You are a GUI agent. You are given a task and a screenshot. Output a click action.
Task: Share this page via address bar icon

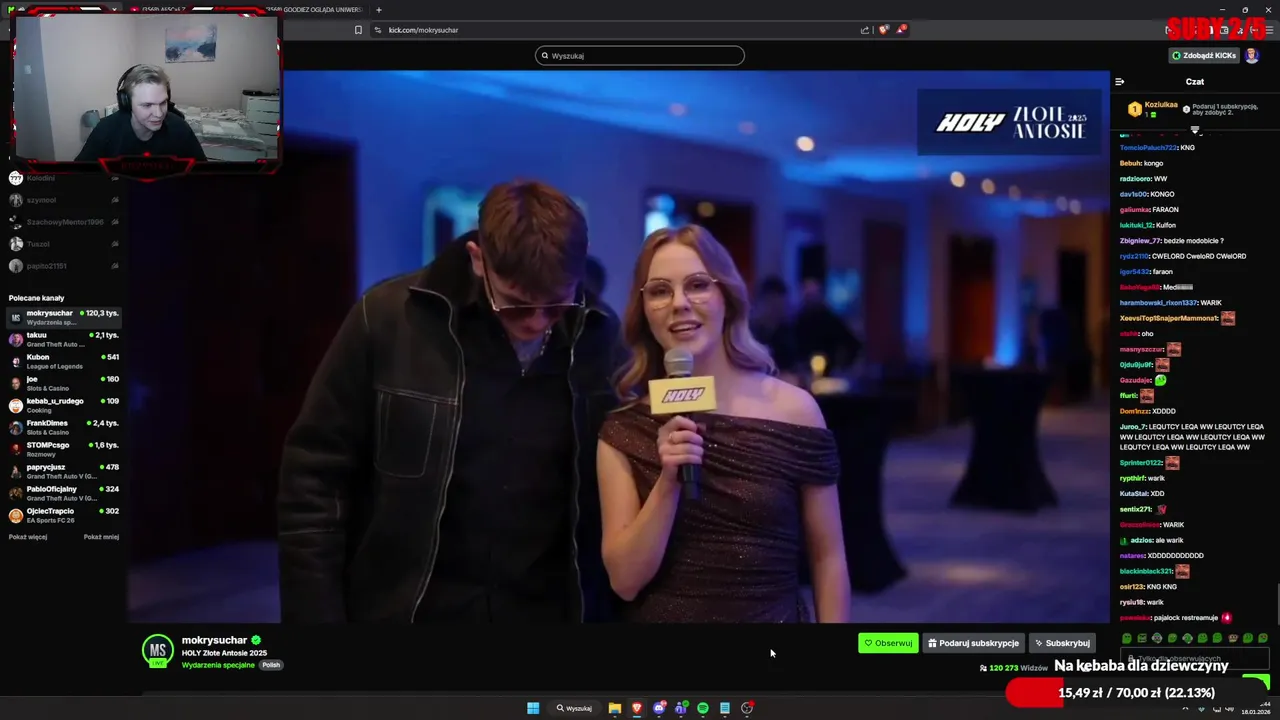coord(865,30)
